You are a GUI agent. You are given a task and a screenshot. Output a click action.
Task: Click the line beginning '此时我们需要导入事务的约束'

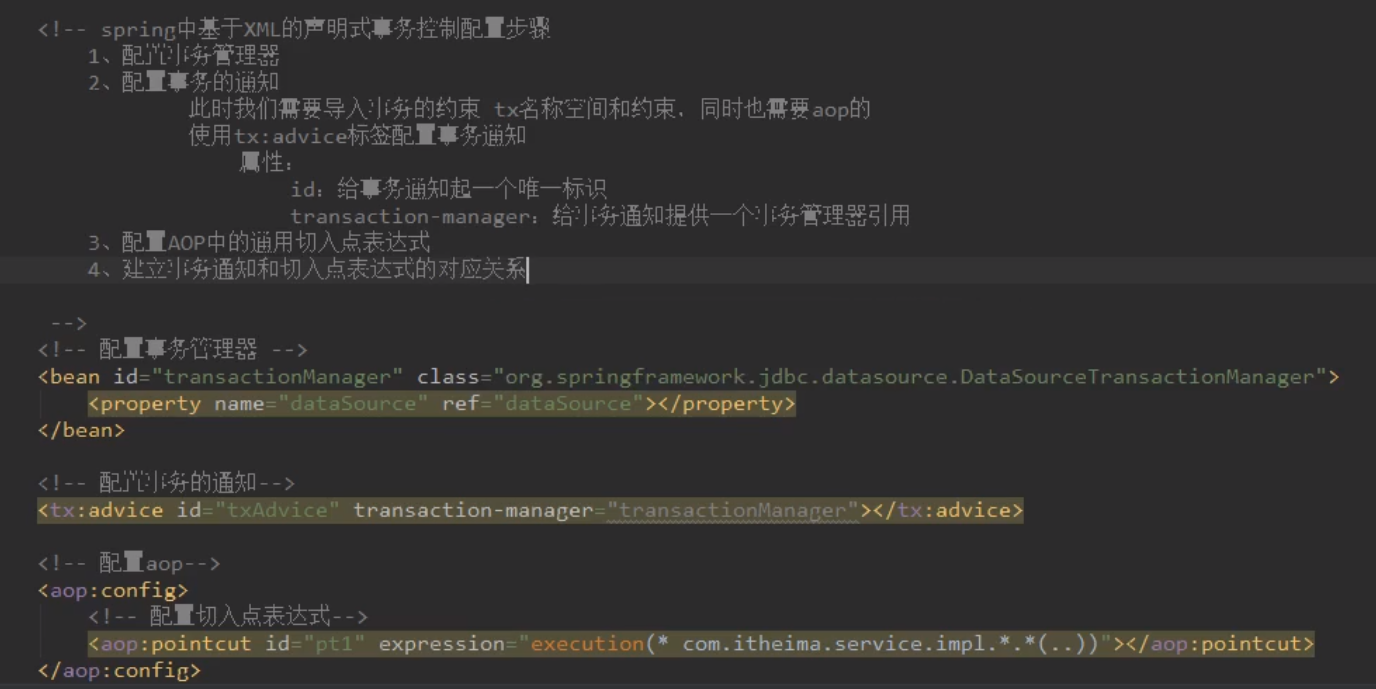coord(530,109)
